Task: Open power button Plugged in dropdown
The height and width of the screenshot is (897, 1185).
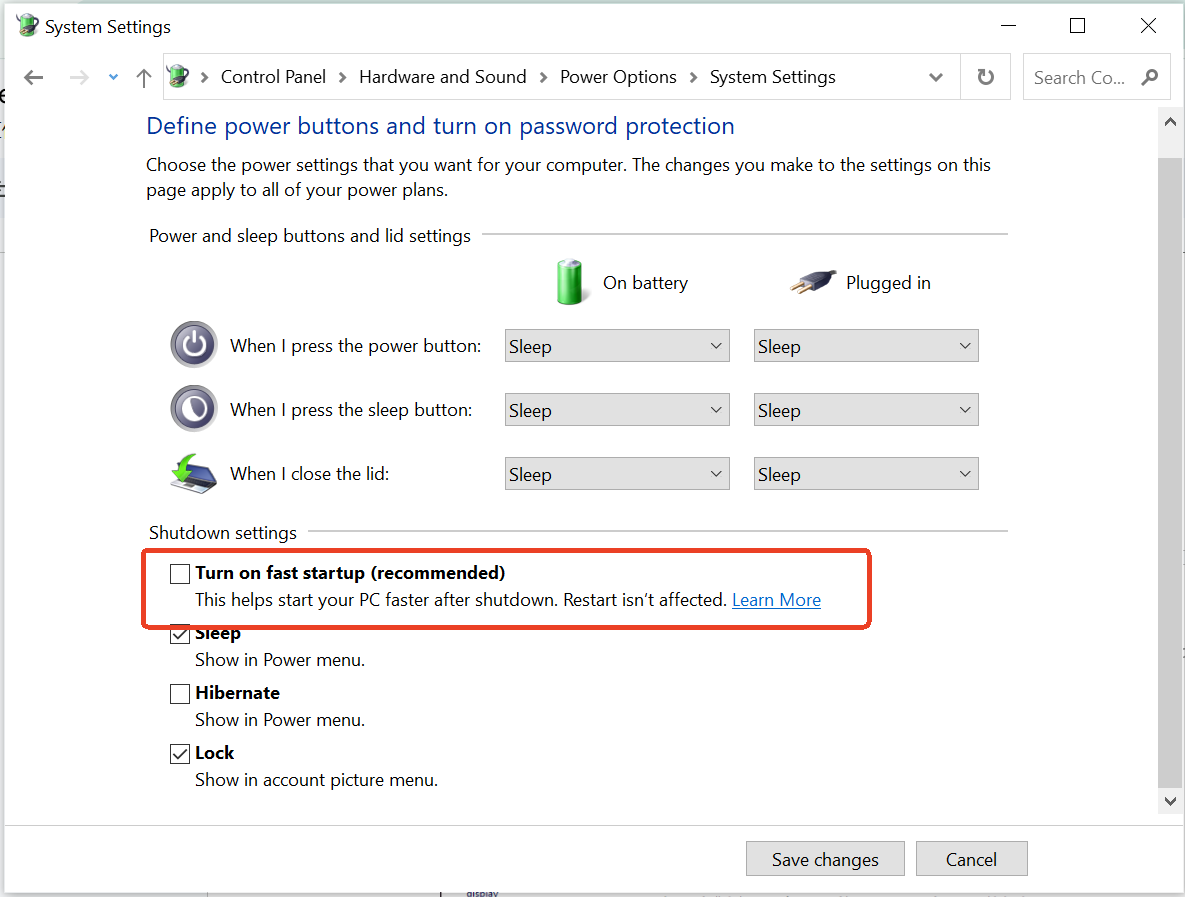Action: 865,345
